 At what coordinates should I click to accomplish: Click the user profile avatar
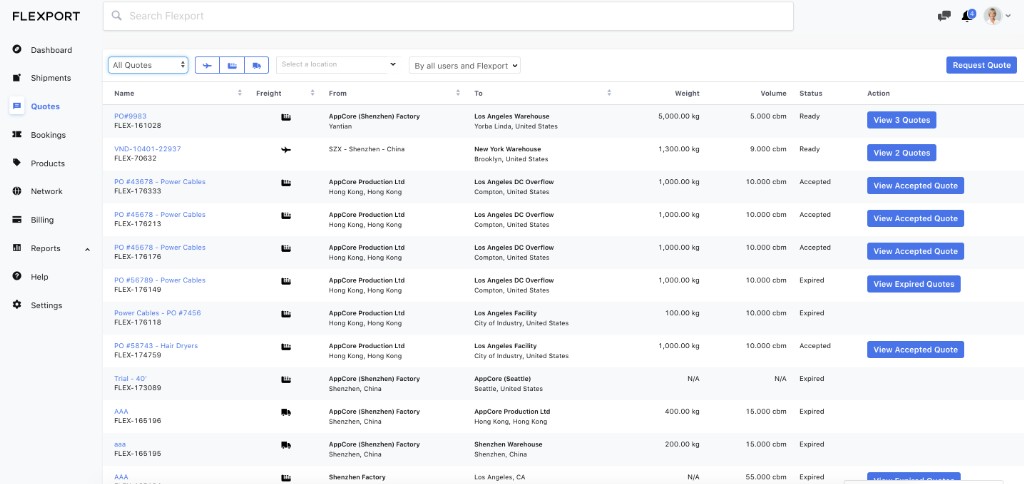tap(993, 16)
